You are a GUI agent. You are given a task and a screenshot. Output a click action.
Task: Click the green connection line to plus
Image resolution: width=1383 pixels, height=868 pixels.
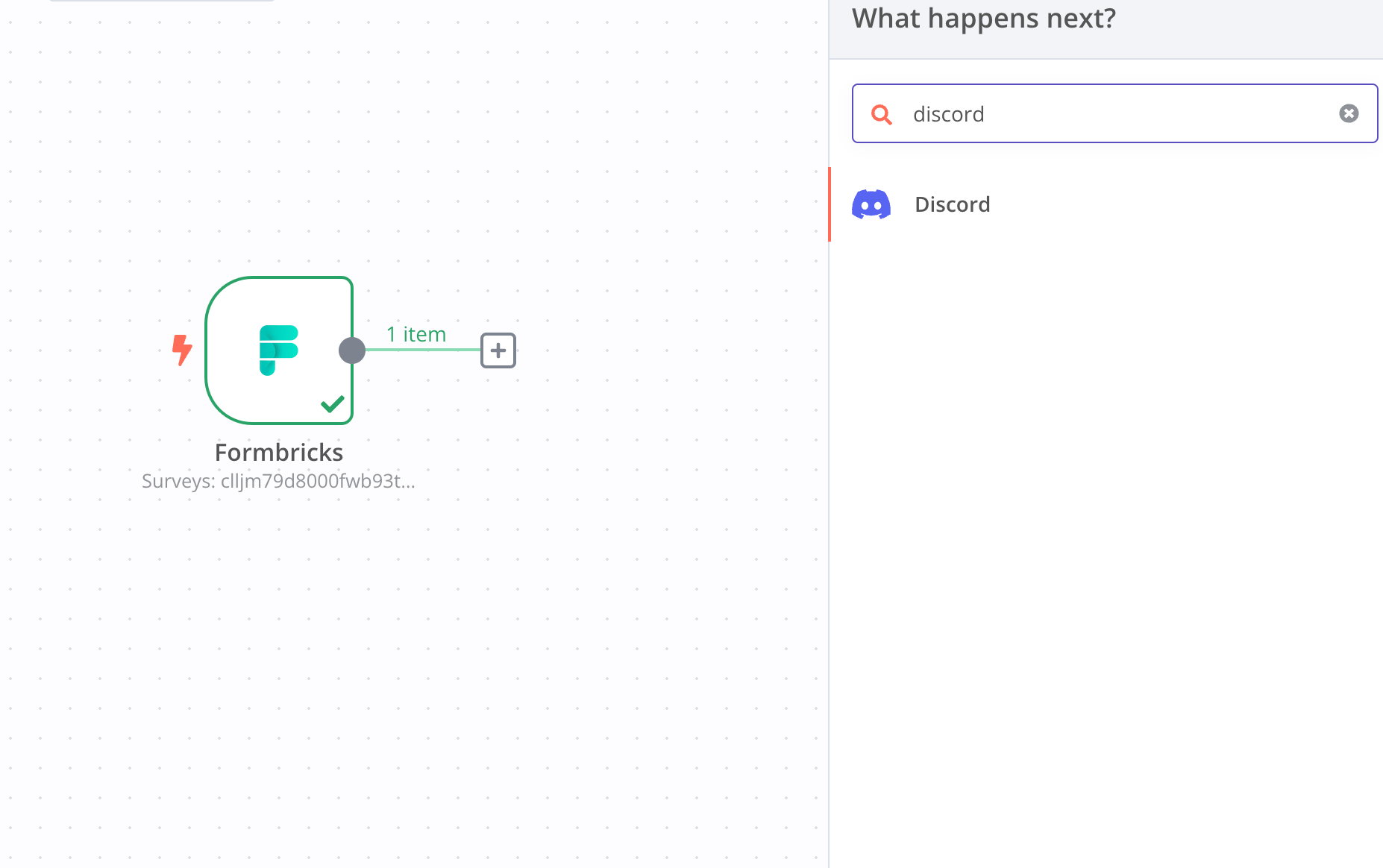pos(423,350)
